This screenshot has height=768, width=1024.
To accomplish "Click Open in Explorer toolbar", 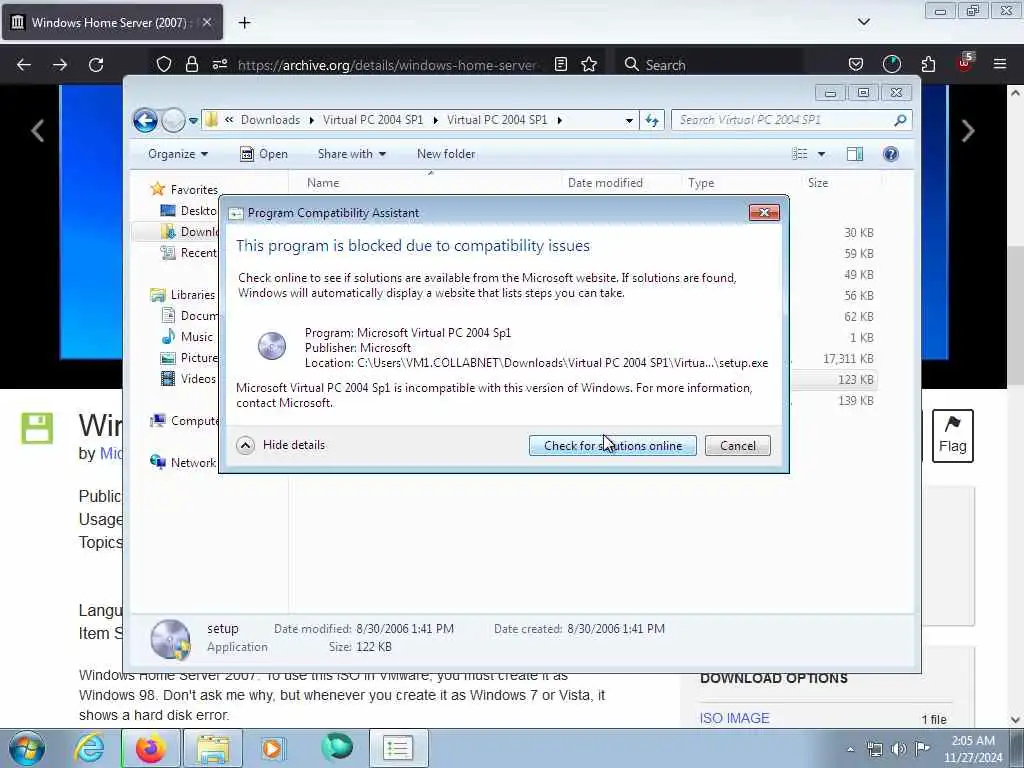I will pyautogui.click(x=264, y=154).
